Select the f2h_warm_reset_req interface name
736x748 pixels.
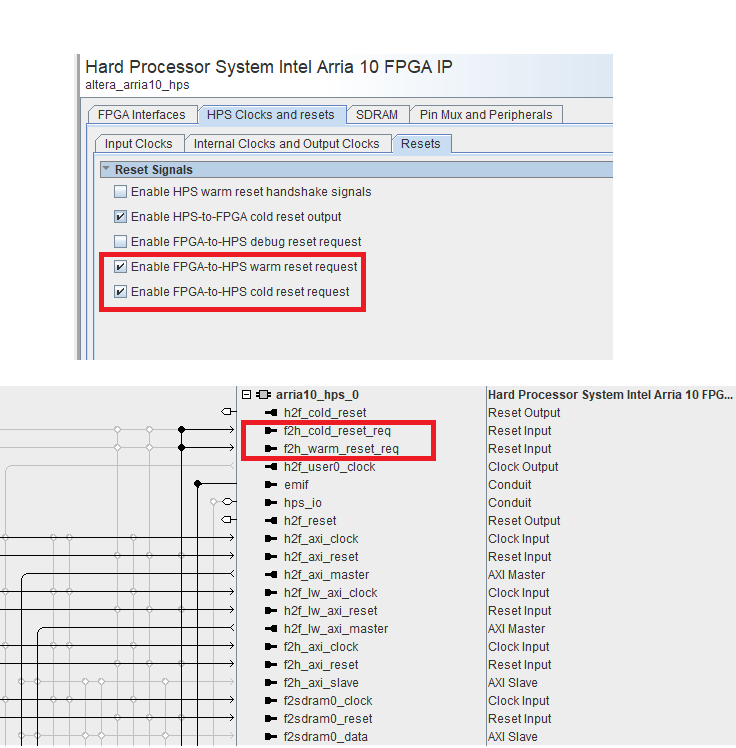click(341, 449)
